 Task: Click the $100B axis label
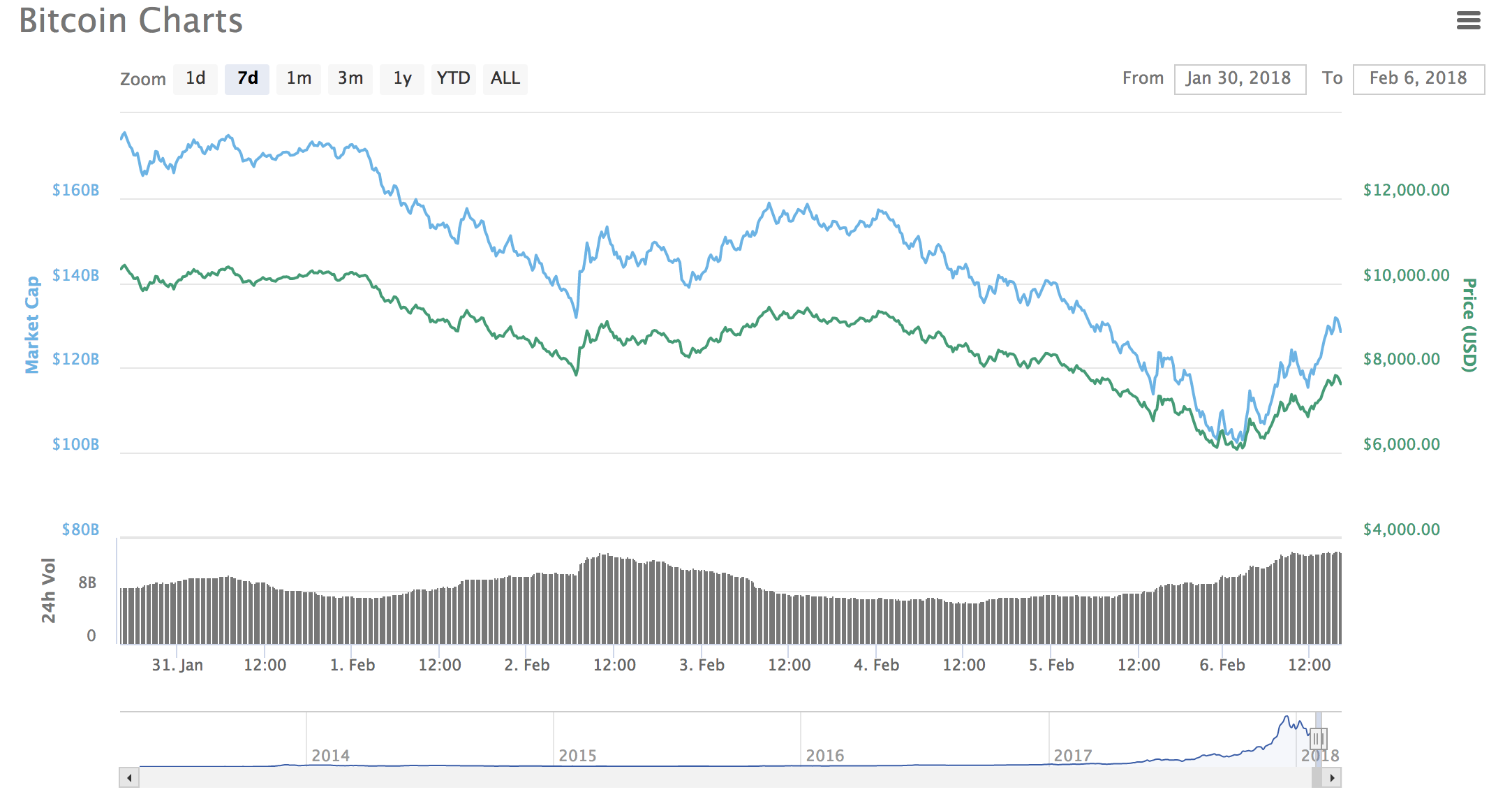point(75,444)
